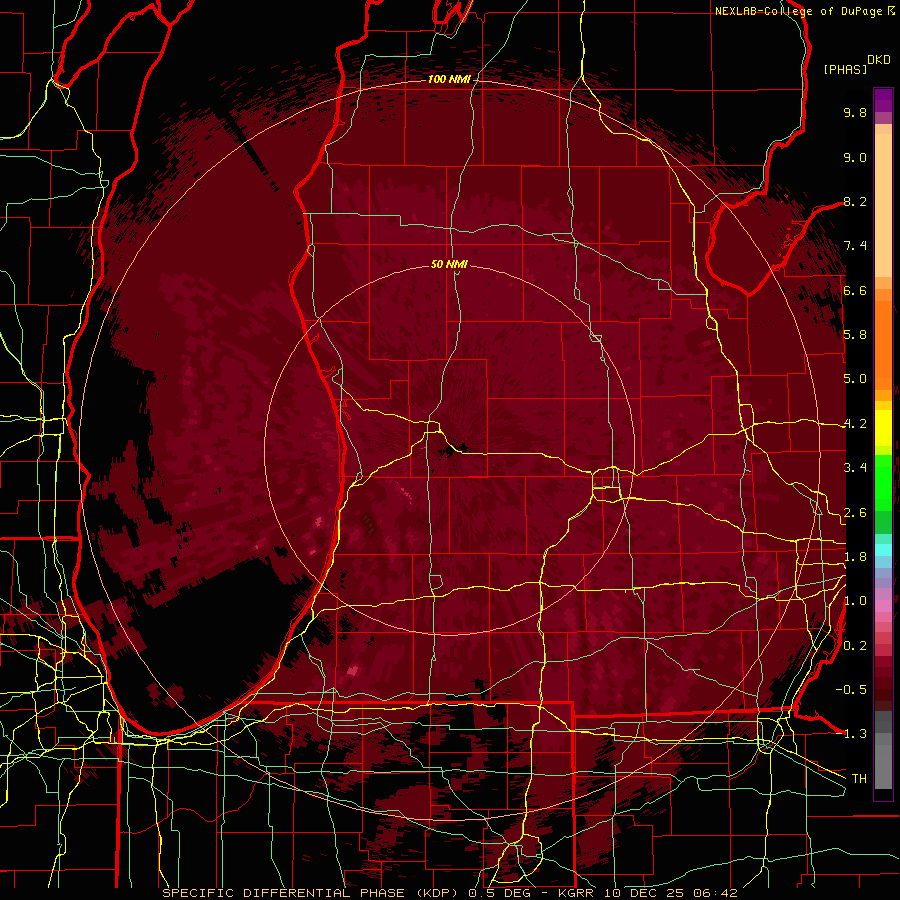Click the TH threshold label on the scale
Image resolution: width=900 pixels, height=900 pixels.
pos(859,778)
